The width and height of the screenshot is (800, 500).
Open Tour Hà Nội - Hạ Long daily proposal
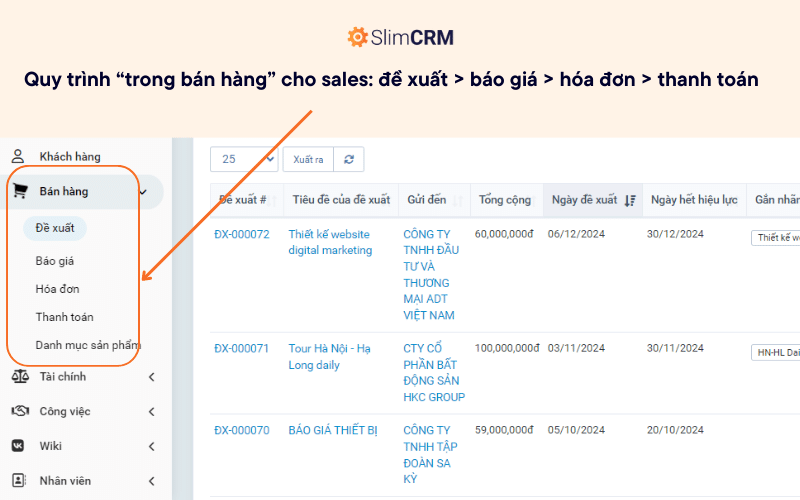coord(330,357)
